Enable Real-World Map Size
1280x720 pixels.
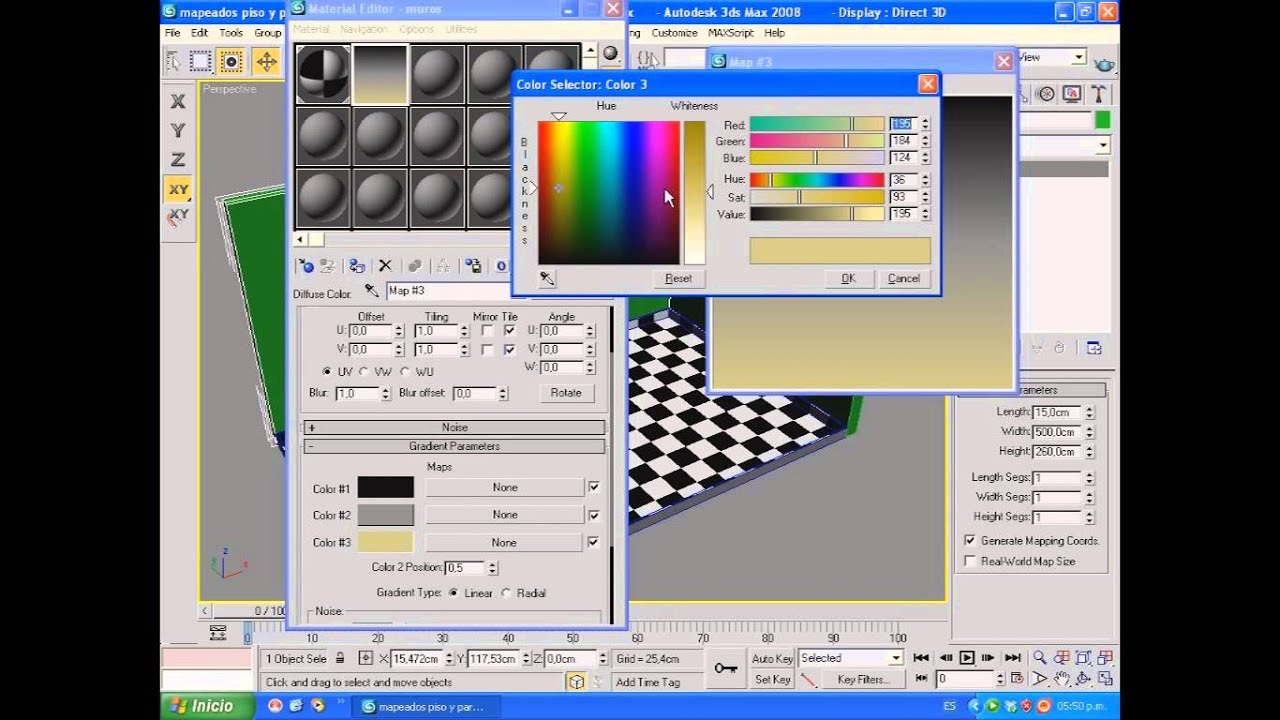click(x=969, y=561)
